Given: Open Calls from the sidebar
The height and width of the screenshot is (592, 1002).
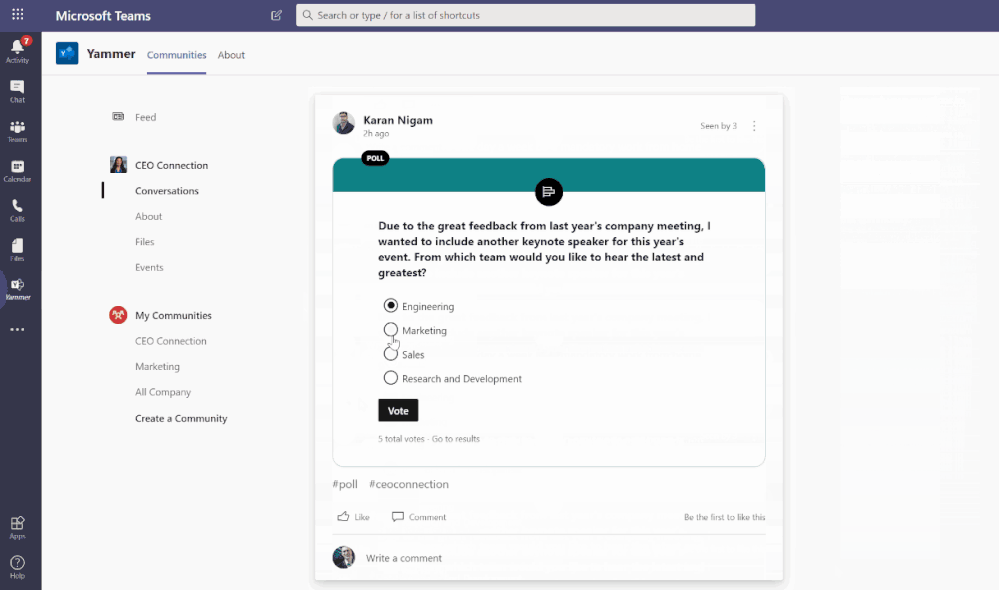Looking at the screenshot, I should coord(17,208).
